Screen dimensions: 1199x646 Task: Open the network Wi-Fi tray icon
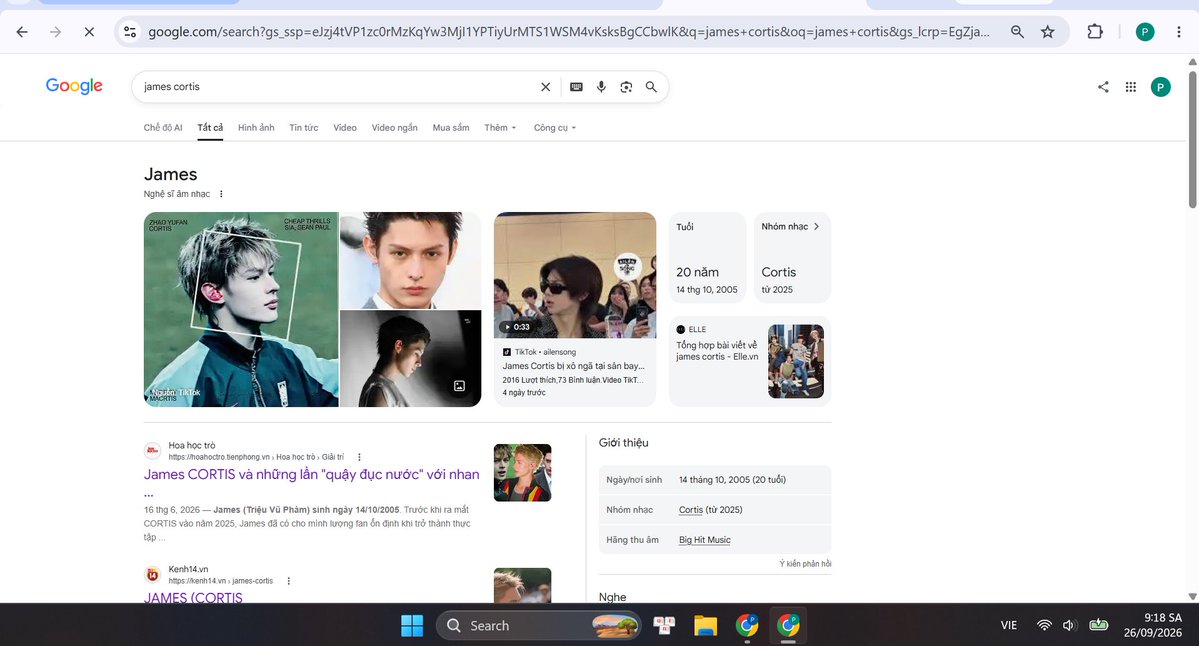pyautogui.click(x=1044, y=625)
